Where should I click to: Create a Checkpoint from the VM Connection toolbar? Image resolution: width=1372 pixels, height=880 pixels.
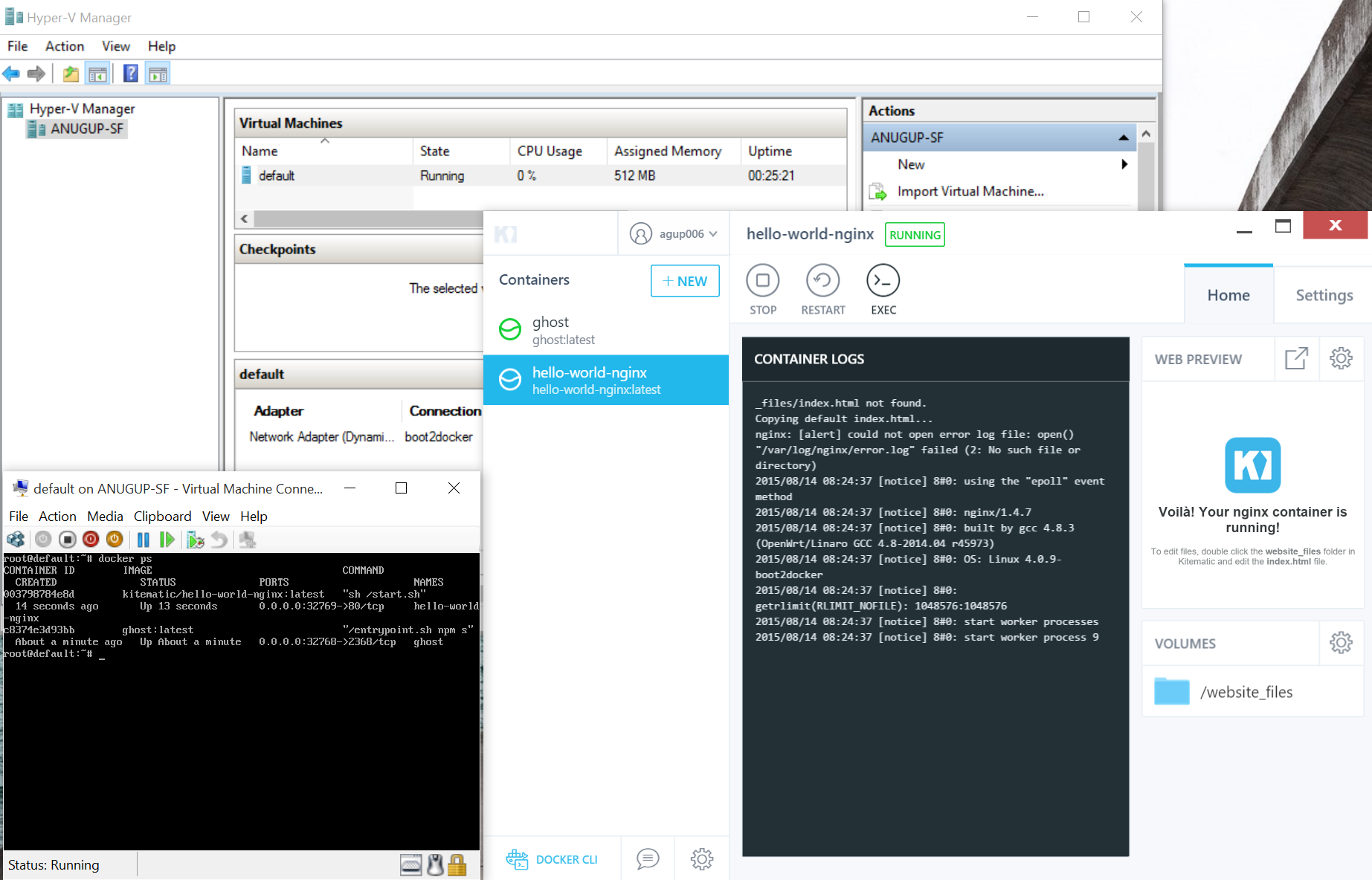pos(196,540)
